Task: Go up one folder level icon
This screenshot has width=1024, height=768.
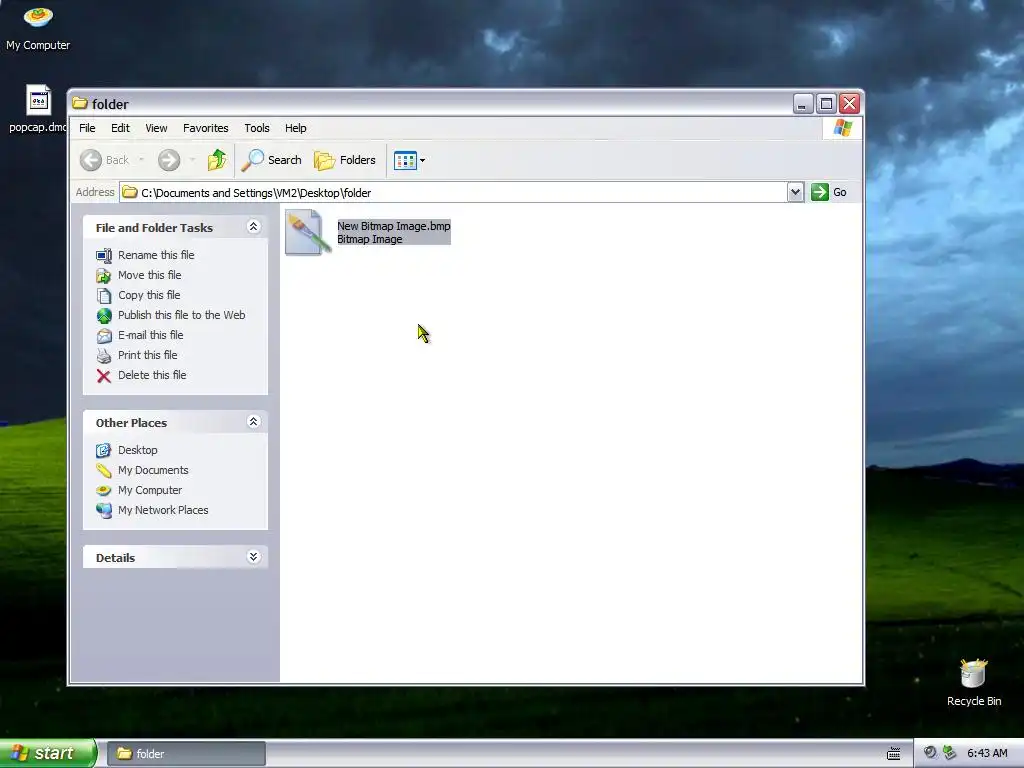Action: click(x=217, y=160)
